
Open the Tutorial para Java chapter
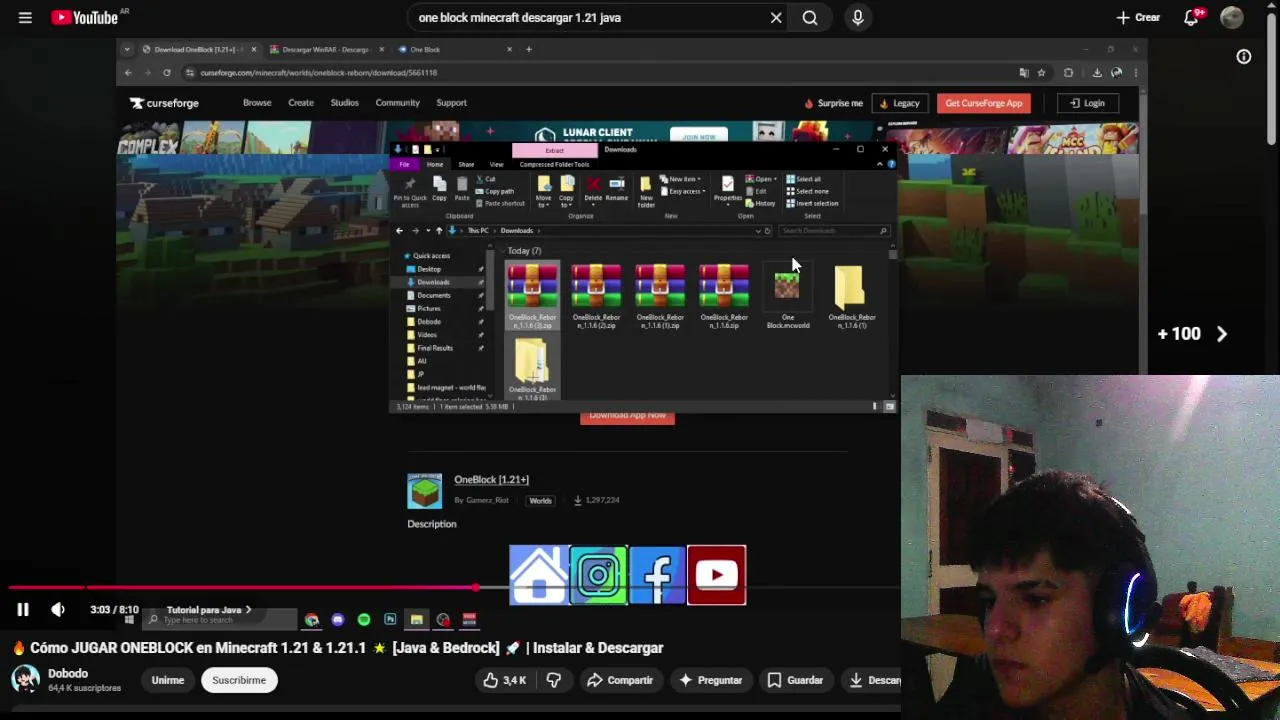209,609
